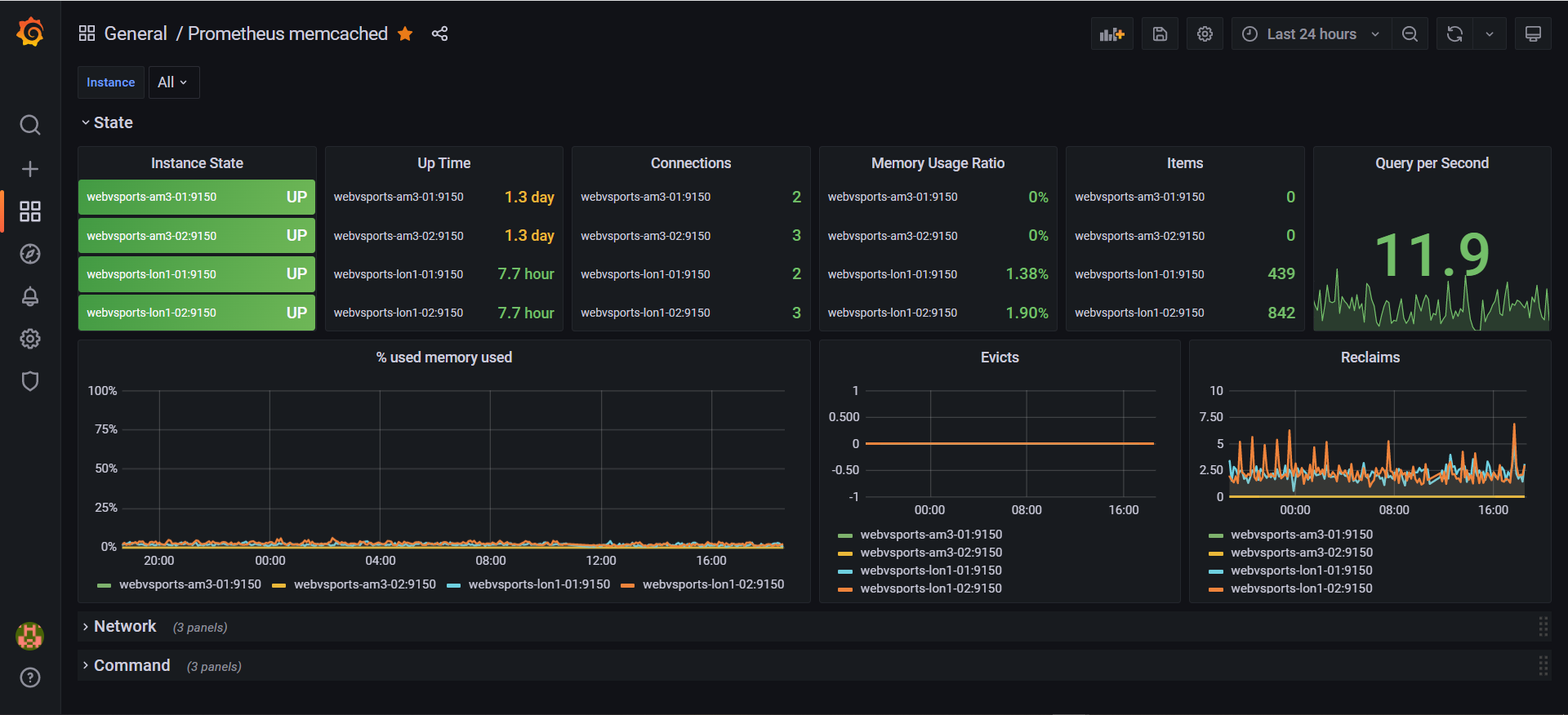Screen dimensions: 1568x715
Task: Open the search dashboards magnifier icon
Action: (30, 125)
